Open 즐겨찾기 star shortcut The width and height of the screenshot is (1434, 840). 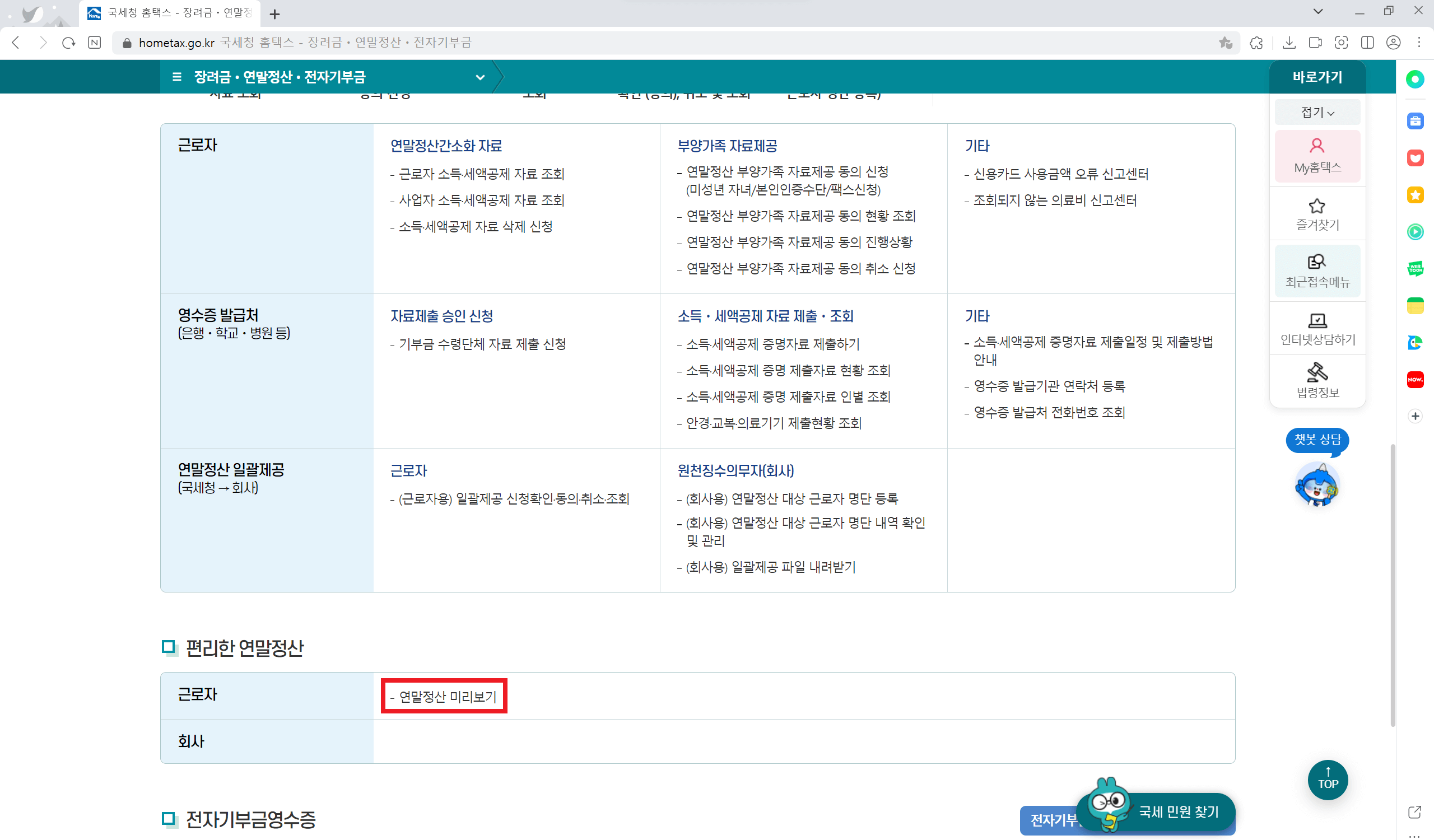click(x=1317, y=214)
